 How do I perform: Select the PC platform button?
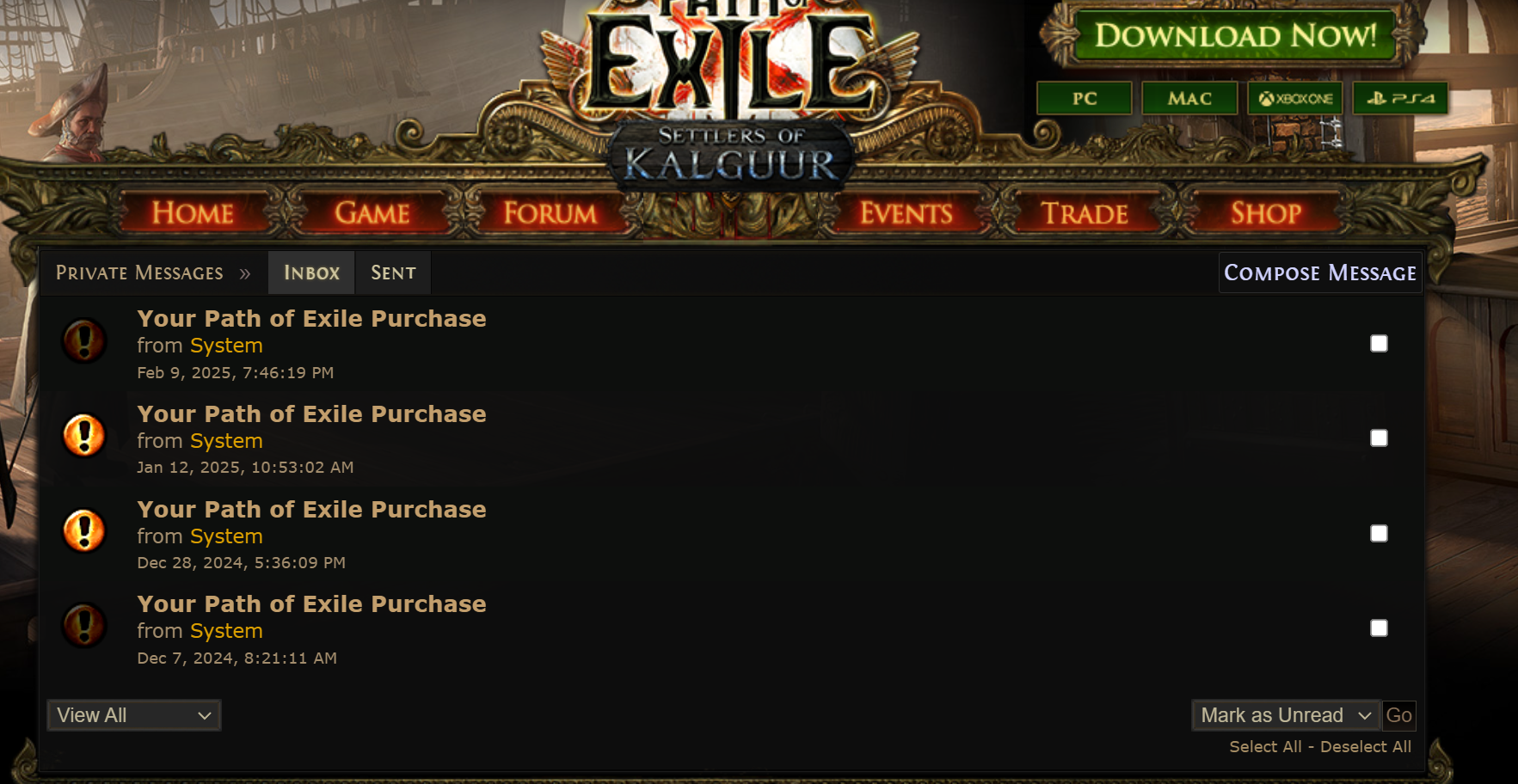pos(1085,99)
